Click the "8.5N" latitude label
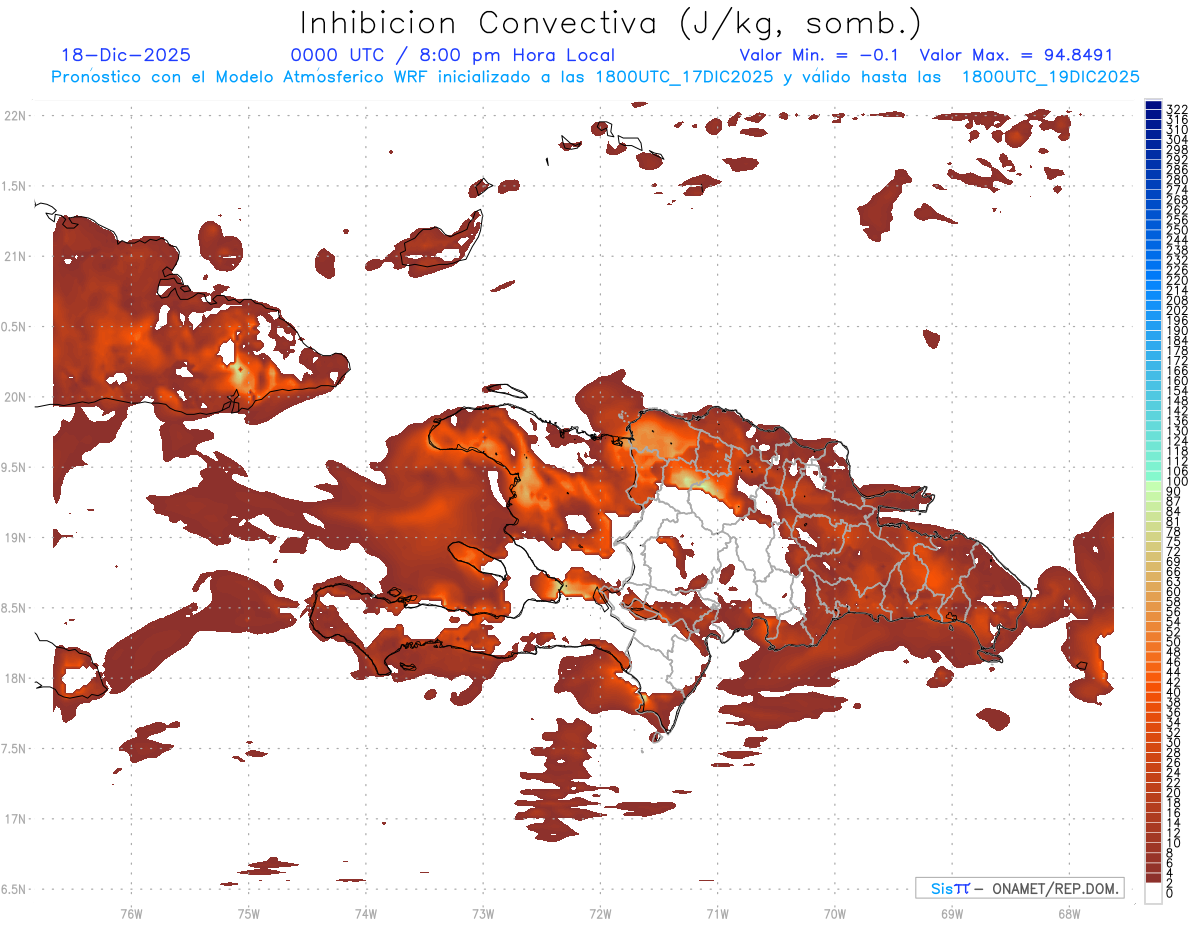The image size is (1200, 927). 14,608
